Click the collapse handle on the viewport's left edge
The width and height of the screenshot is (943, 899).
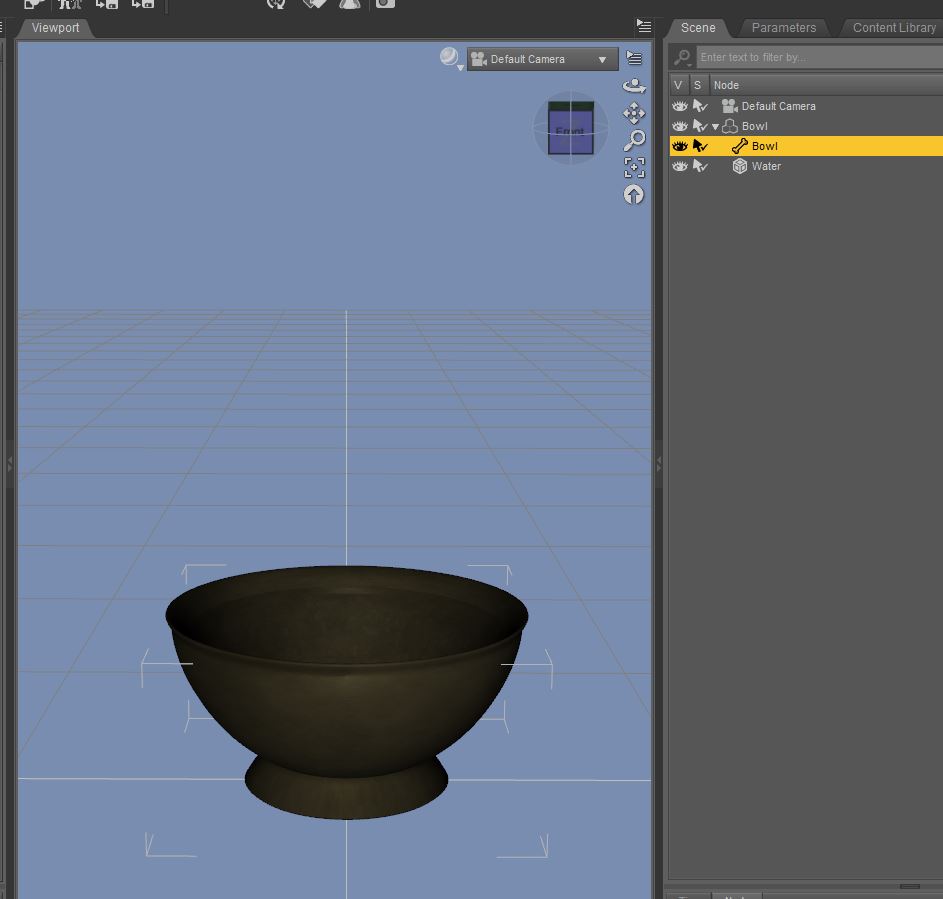pyautogui.click(x=10, y=464)
